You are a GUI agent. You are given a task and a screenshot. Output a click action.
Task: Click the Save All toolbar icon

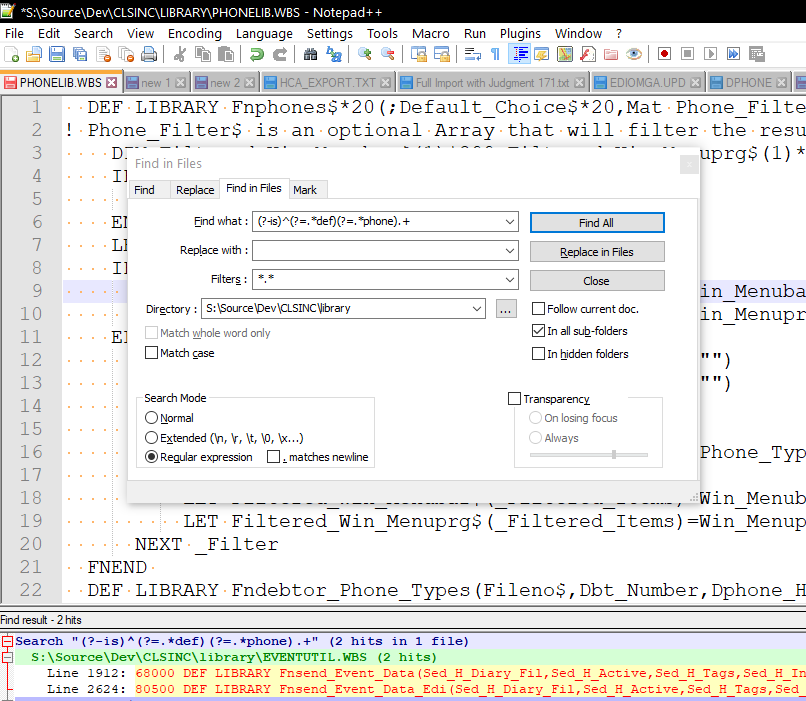tap(80, 54)
